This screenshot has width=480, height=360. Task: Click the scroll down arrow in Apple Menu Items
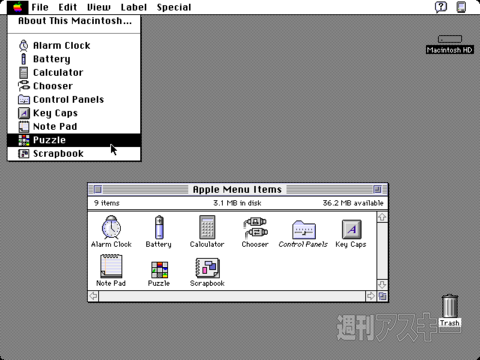coord(382,285)
